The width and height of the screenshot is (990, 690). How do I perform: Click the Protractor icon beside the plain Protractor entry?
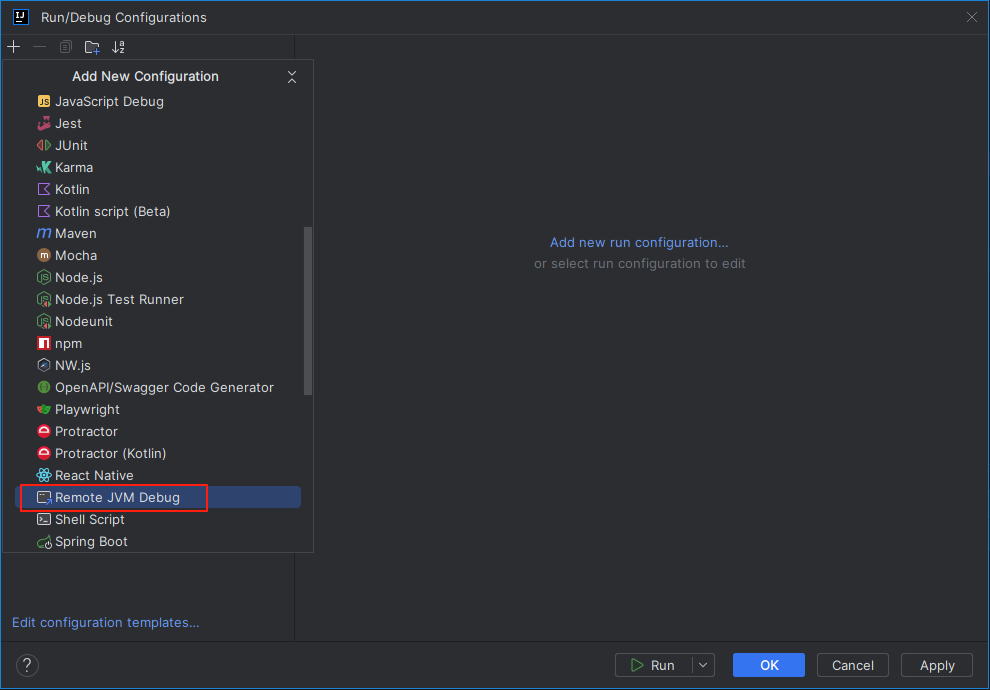[x=44, y=432]
